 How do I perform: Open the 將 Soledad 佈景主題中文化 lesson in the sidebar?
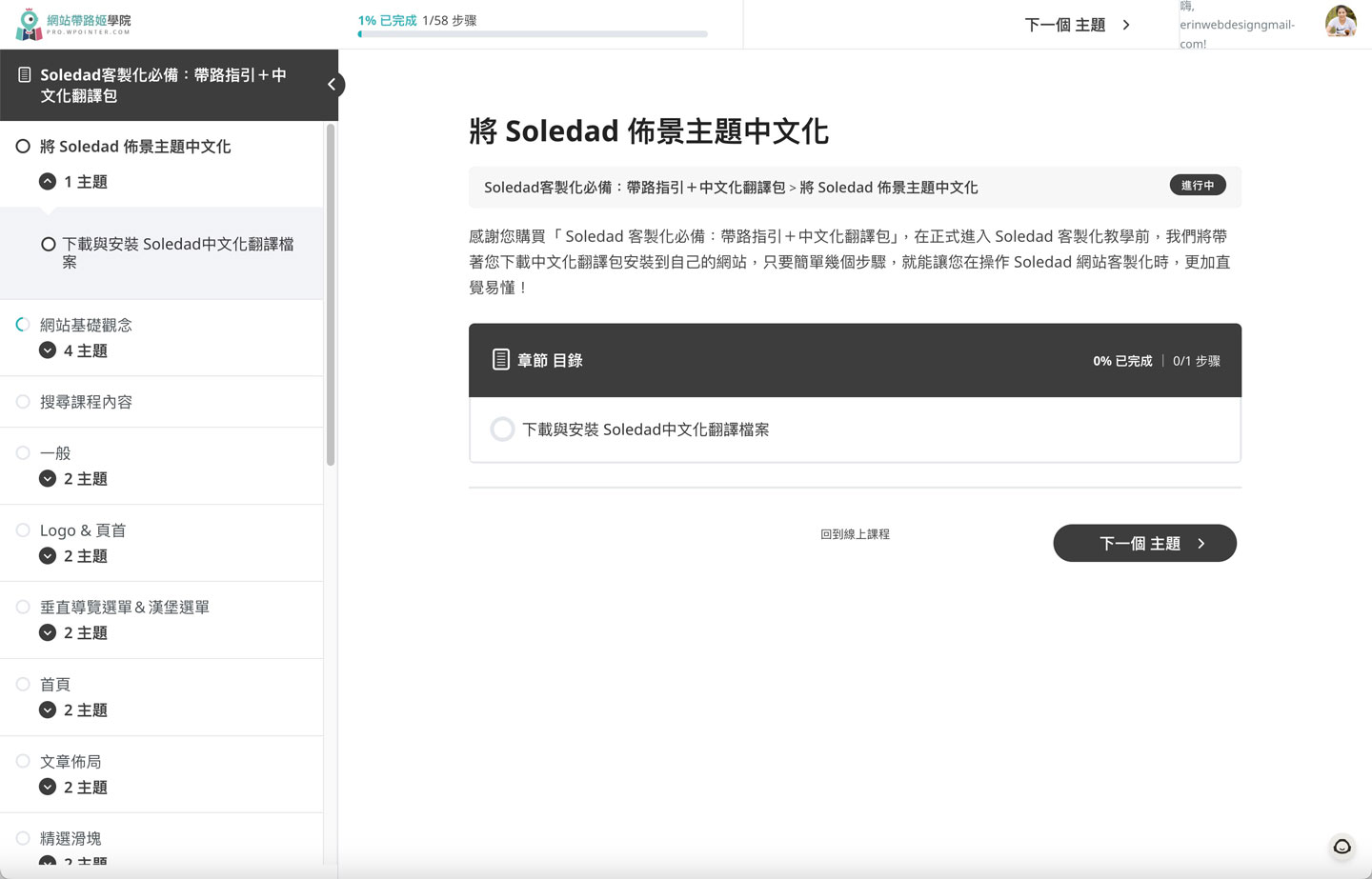135,147
